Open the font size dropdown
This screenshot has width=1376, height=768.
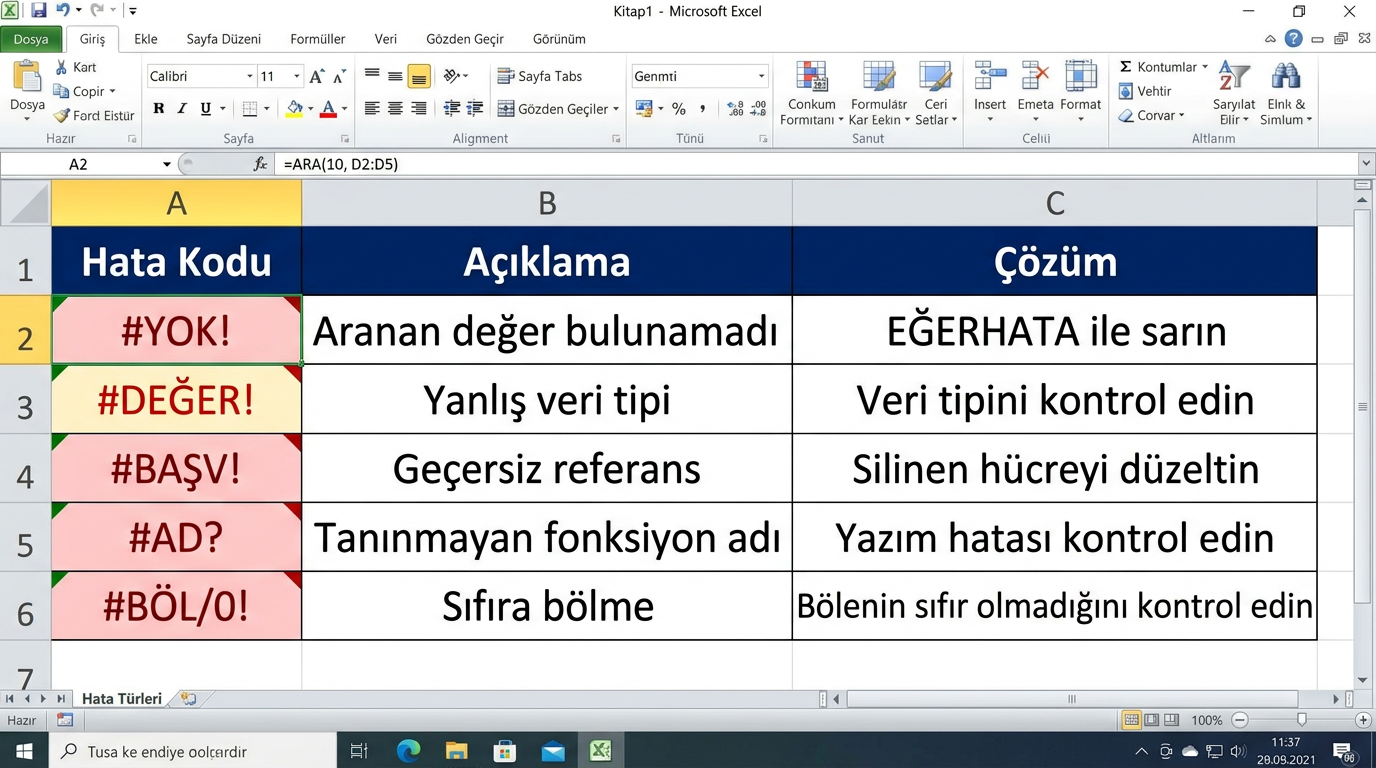pos(296,77)
